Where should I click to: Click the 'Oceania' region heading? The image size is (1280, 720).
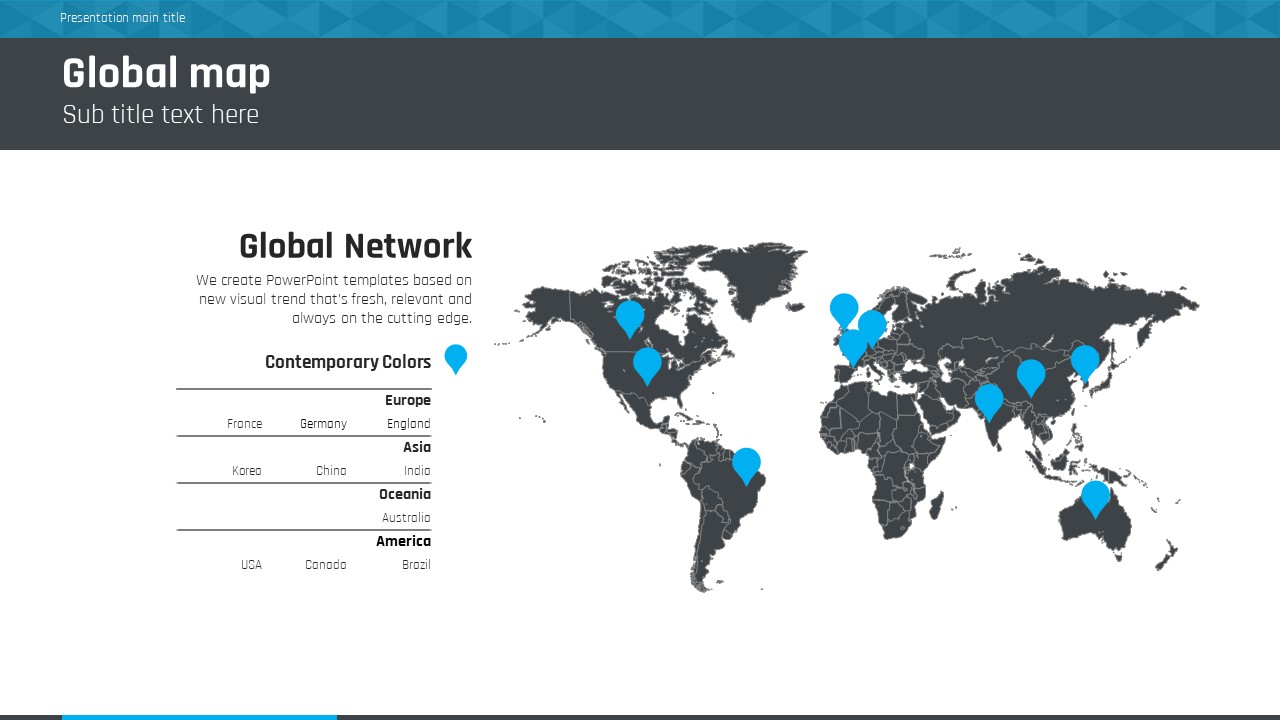pyautogui.click(x=404, y=495)
